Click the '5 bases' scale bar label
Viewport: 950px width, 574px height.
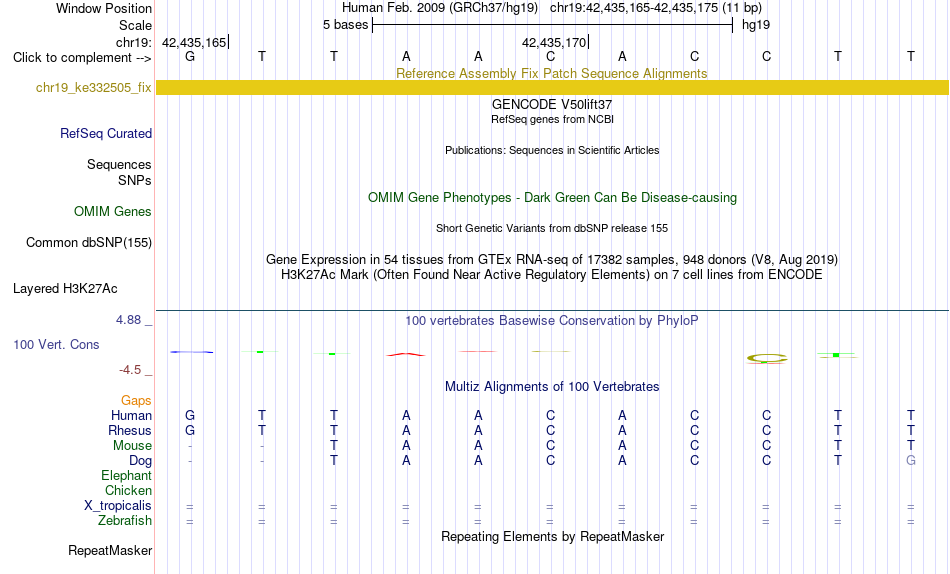[x=345, y=25]
